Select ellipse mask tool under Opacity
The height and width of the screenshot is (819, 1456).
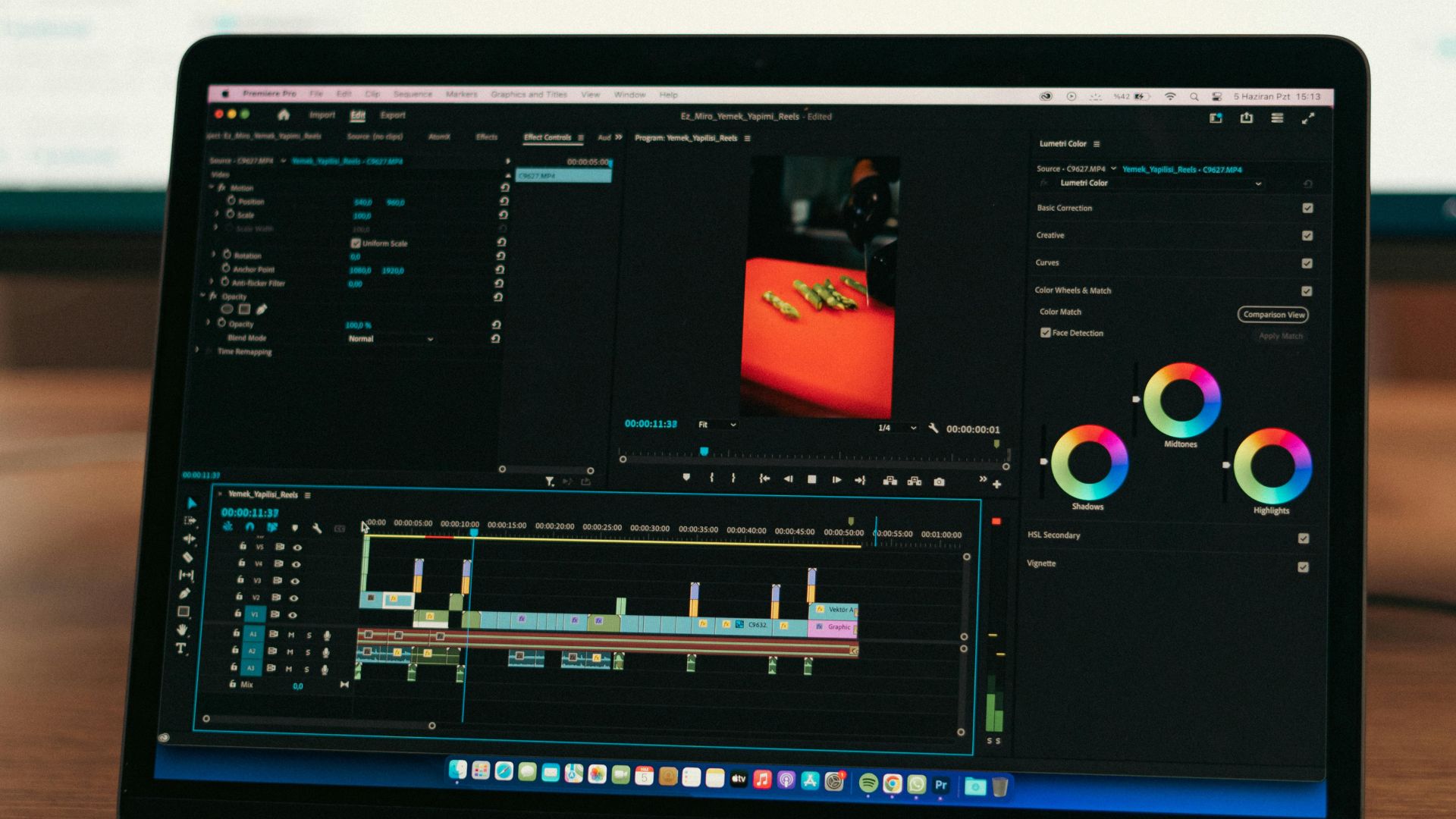point(227,309)
